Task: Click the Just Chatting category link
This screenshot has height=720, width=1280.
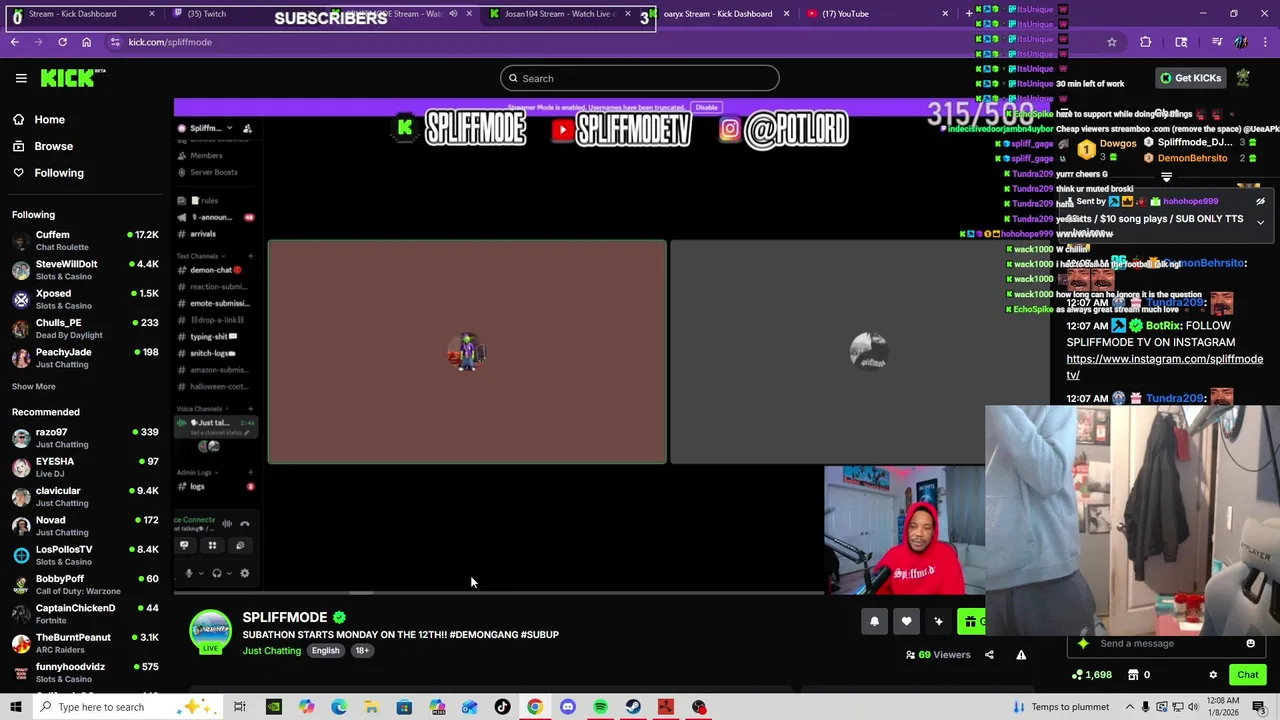Action: click(271, 651)
